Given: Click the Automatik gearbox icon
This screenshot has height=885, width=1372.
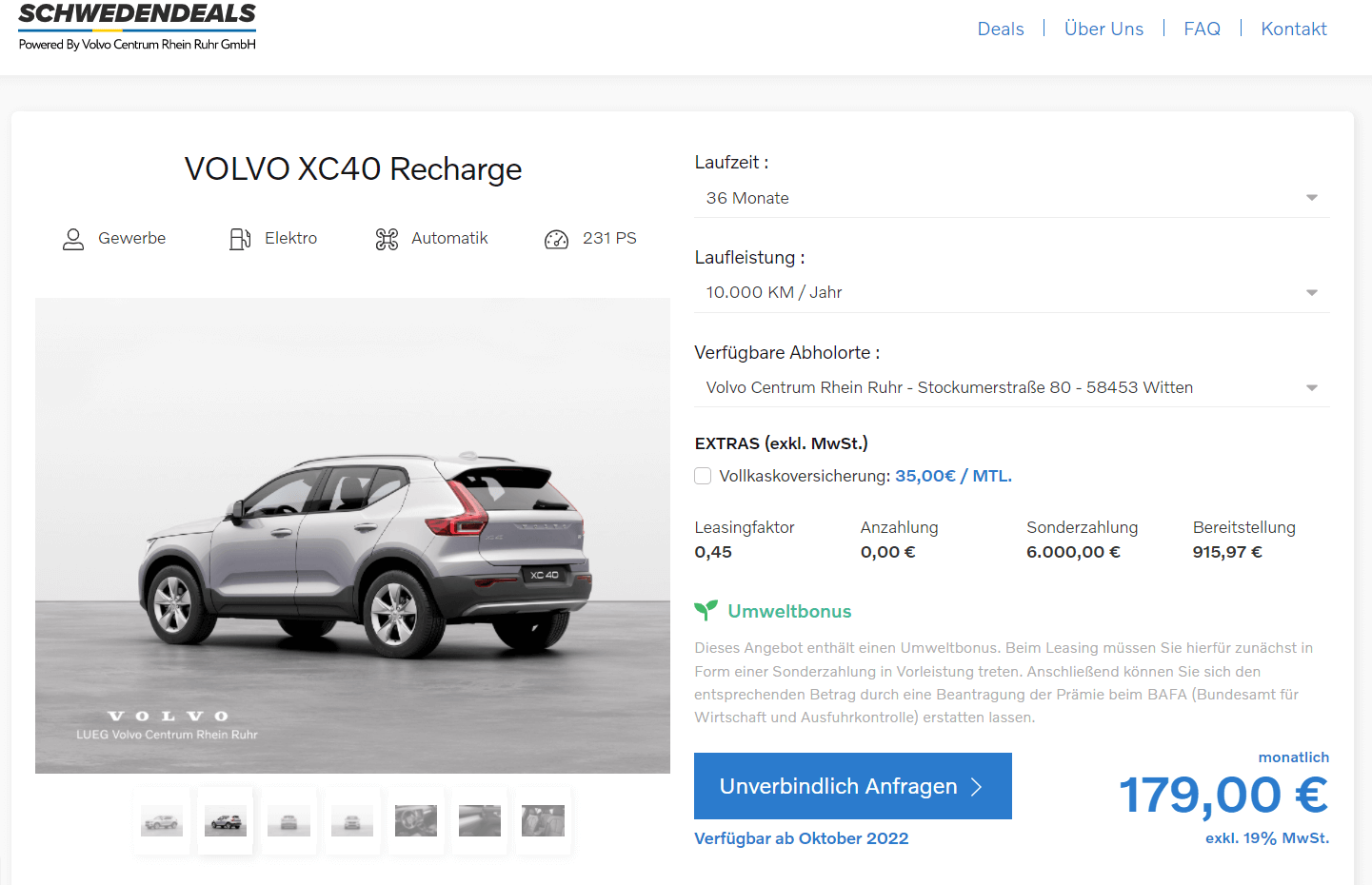Looking at the screenshot, I should [x=387, y=239].
